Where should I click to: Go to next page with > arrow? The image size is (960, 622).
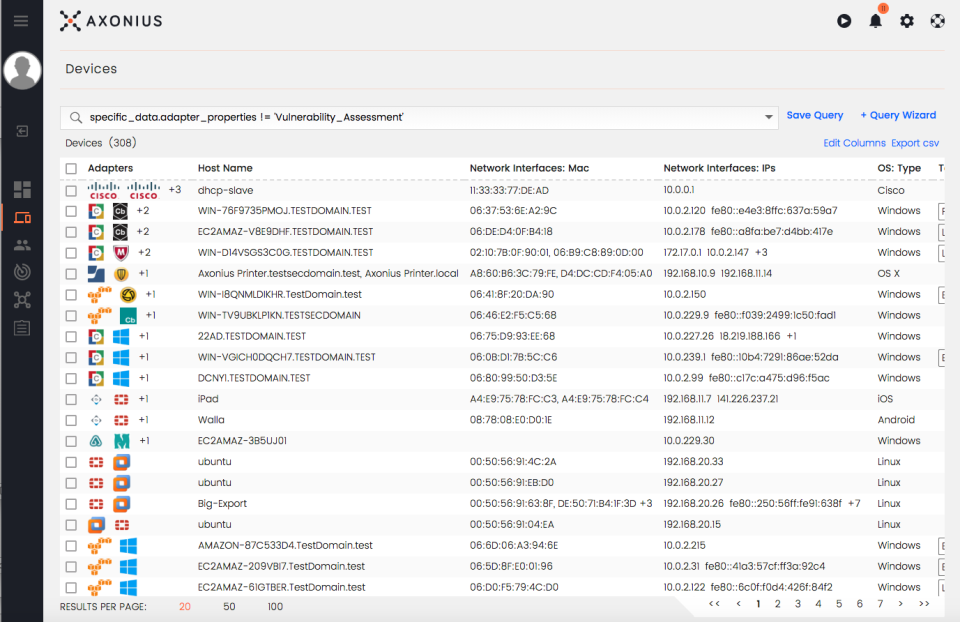click(x=901, y=604)
